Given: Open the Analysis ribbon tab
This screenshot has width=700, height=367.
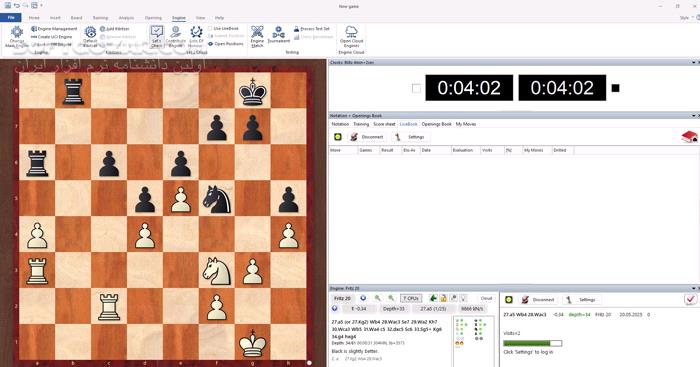Looking at the screenshot, I should click(126, 18).
